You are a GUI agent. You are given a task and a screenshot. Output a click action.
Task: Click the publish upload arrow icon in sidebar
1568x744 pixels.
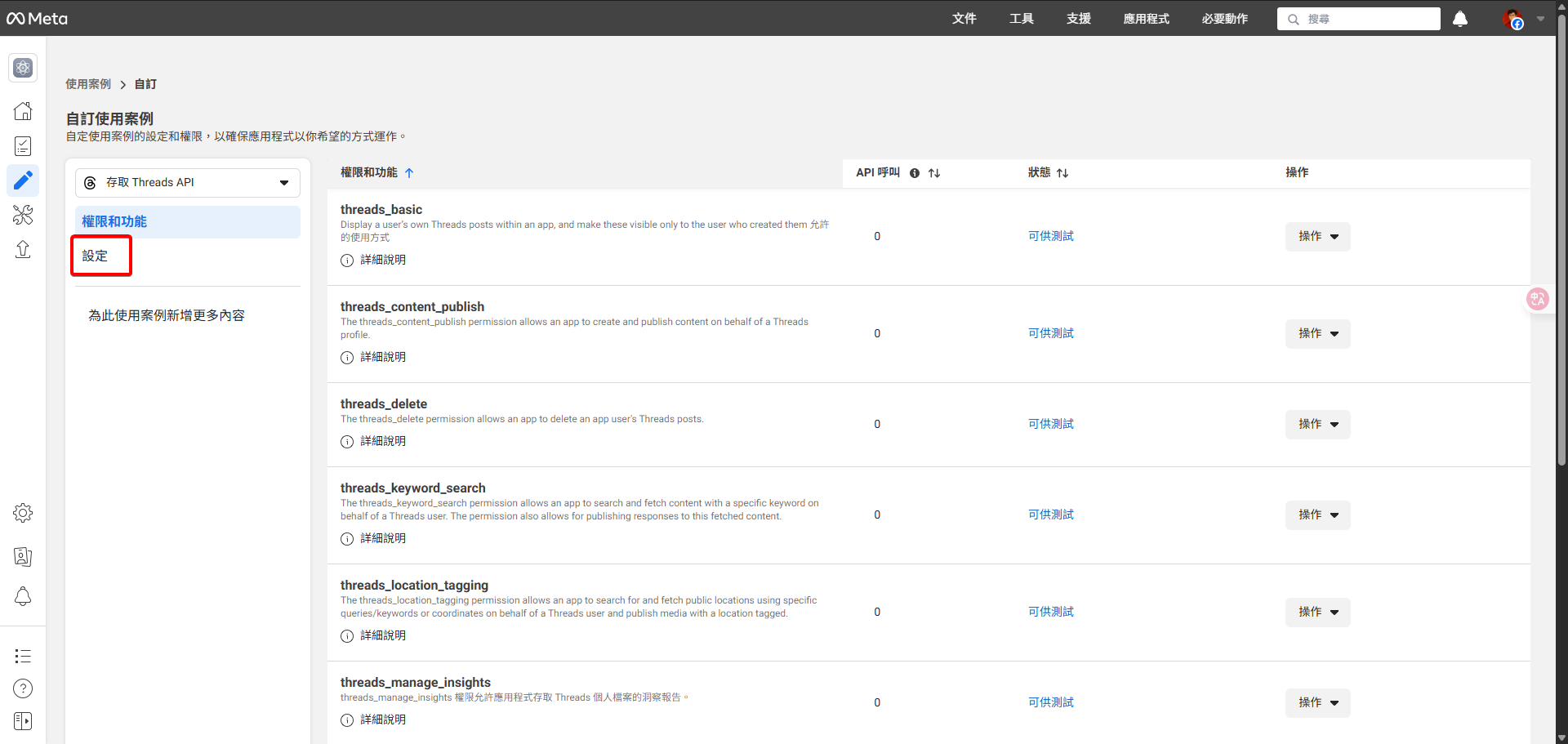(x=23, y=249)
